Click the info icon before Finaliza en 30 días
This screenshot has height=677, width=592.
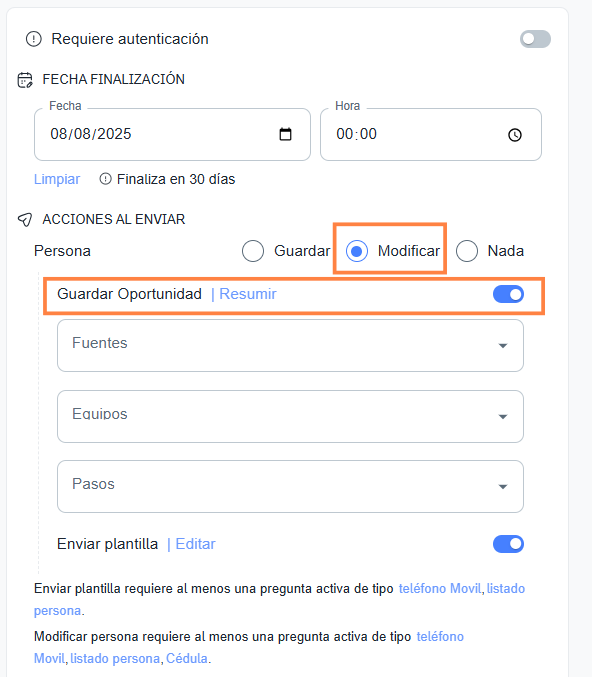(x=105, y=179)
